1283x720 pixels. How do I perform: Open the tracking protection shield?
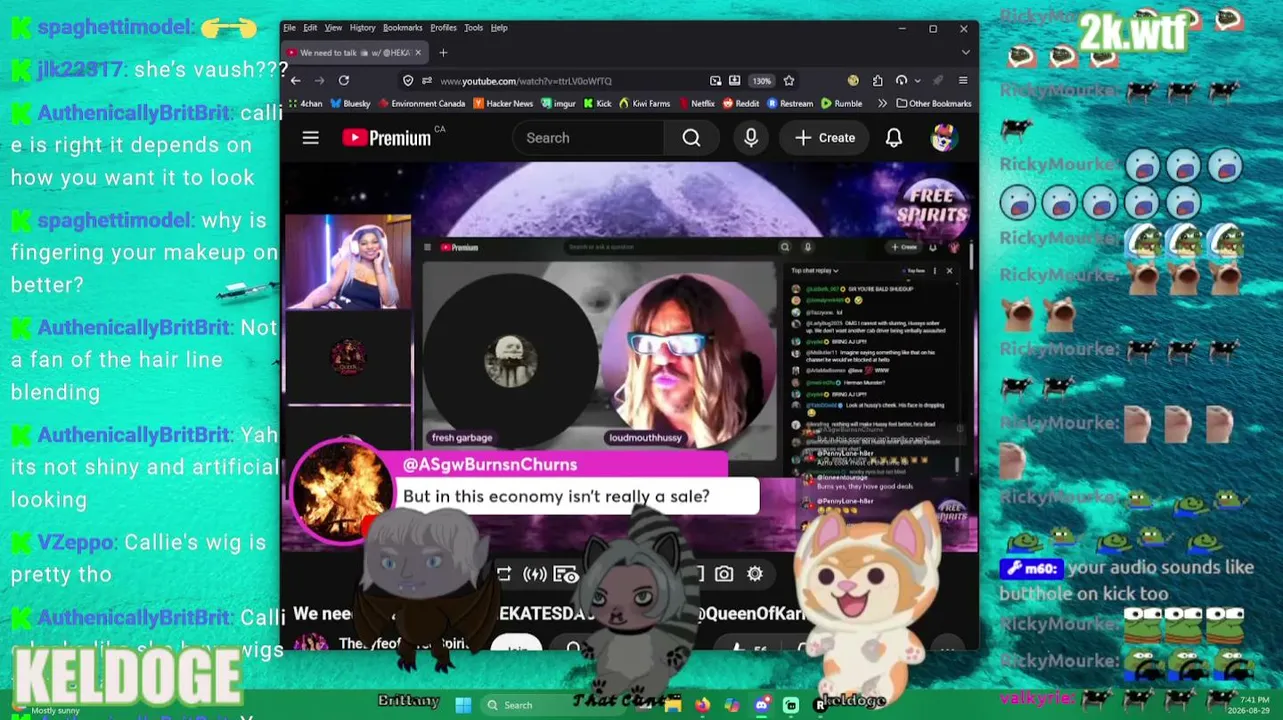408,81
